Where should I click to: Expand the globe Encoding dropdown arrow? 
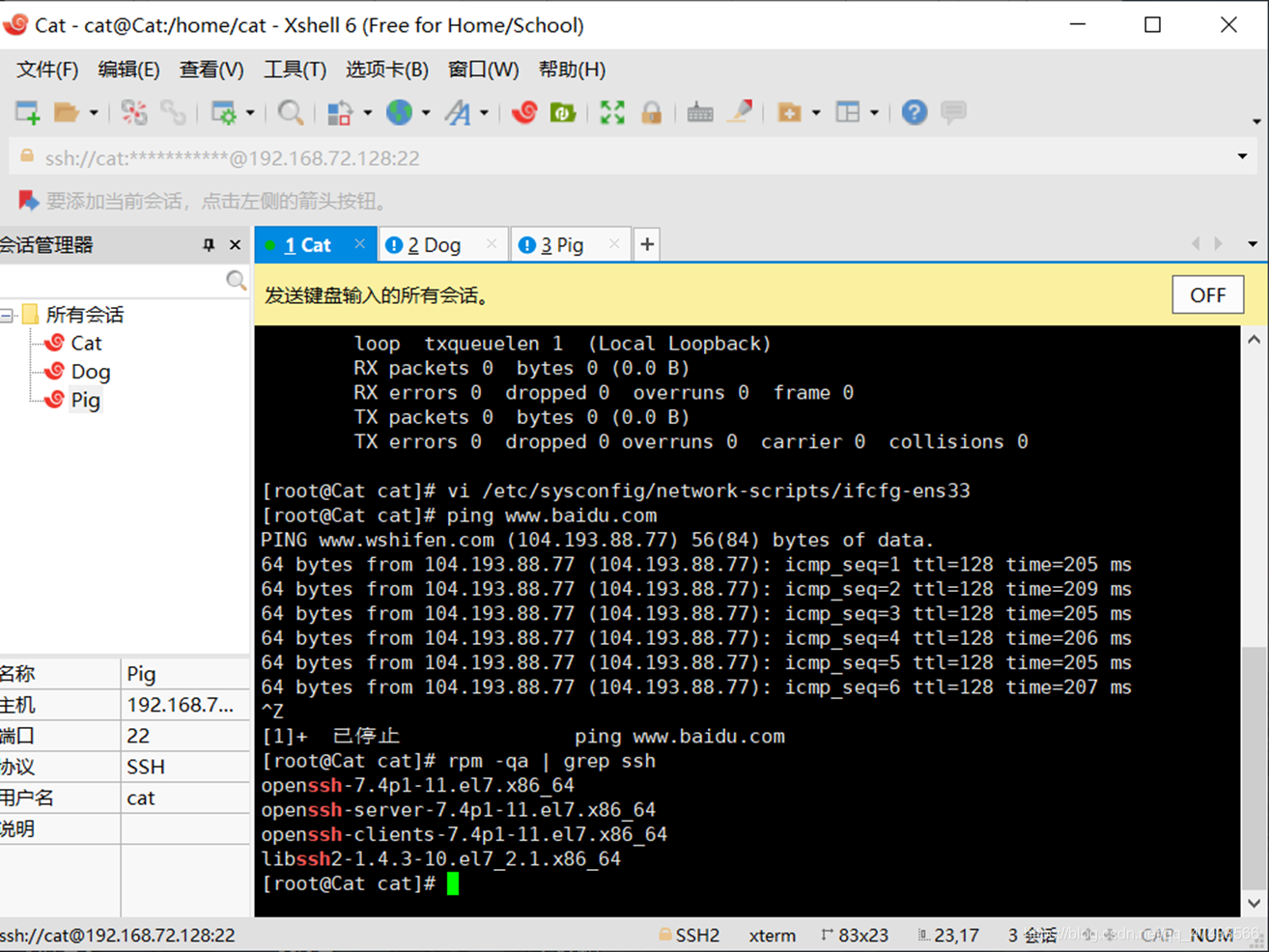pos(426,113)
